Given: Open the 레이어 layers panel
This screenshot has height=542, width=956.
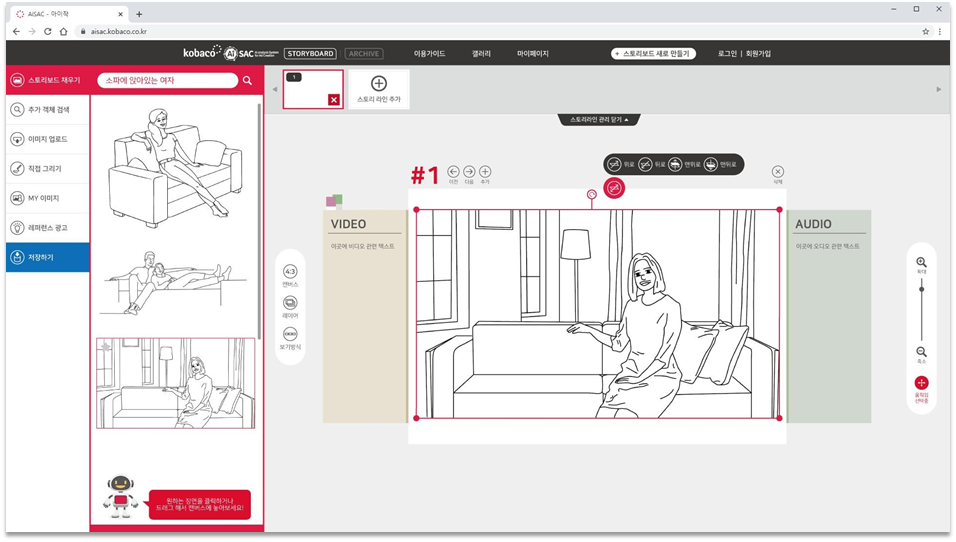Looking at the screenshot, I should (290, 303).
